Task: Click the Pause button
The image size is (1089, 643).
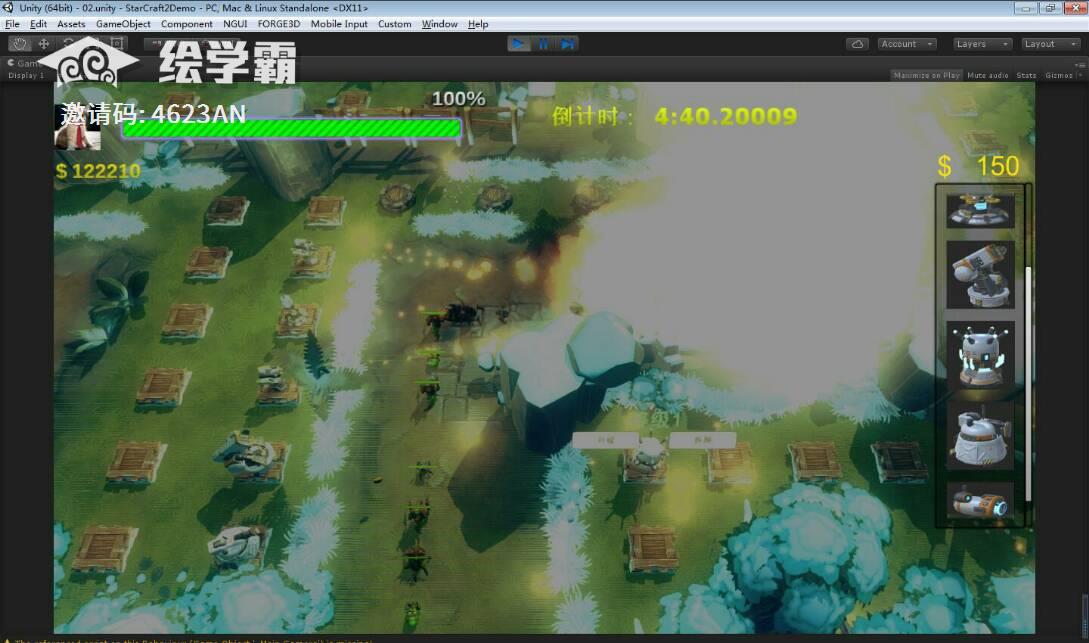Action: coord(543,44)
